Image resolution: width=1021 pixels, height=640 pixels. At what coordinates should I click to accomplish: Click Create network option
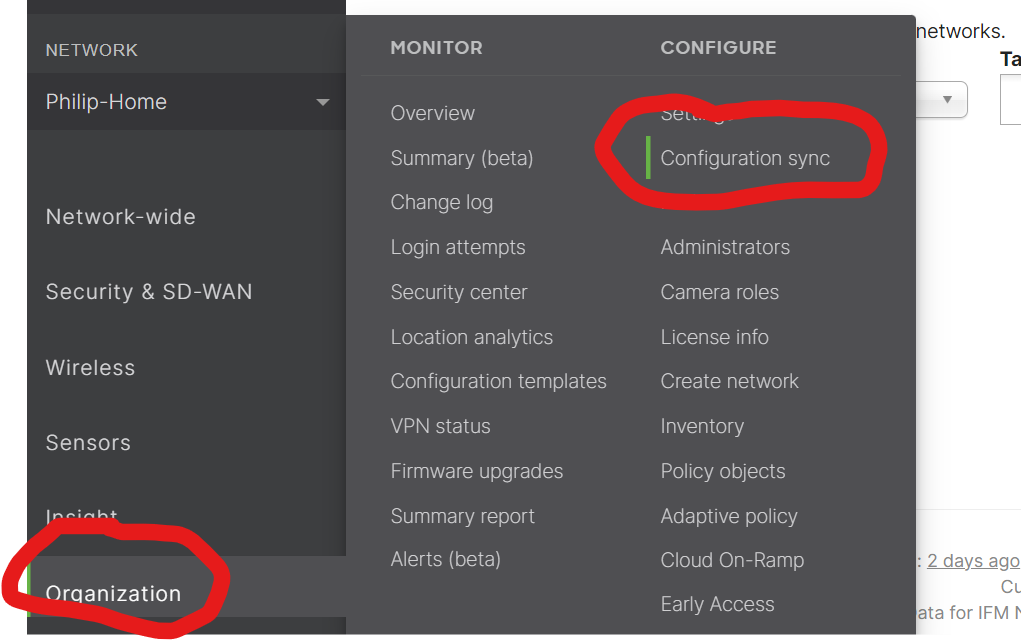tap(730, 381)
